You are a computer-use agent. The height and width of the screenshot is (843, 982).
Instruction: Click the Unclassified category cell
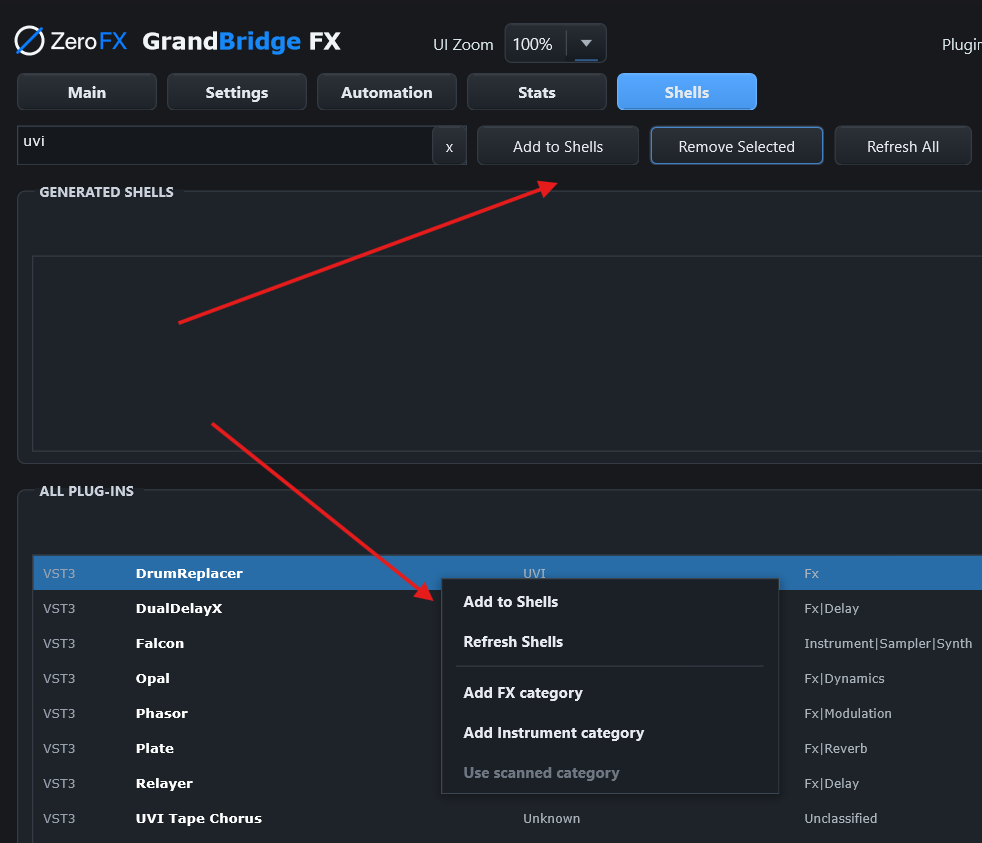pos(840,819)
